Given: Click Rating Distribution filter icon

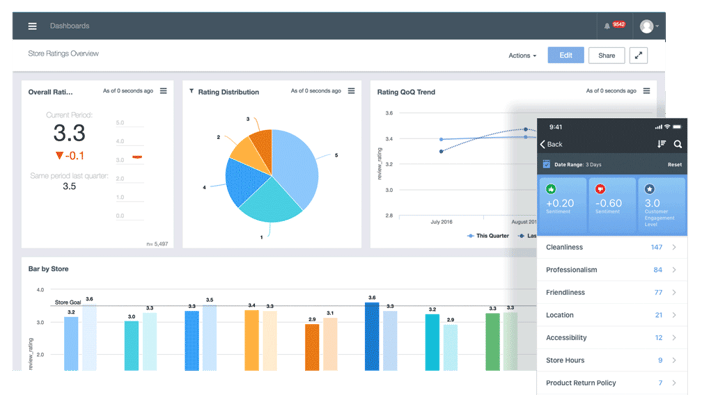Looking at the screenshot, I should pos(192,91).
